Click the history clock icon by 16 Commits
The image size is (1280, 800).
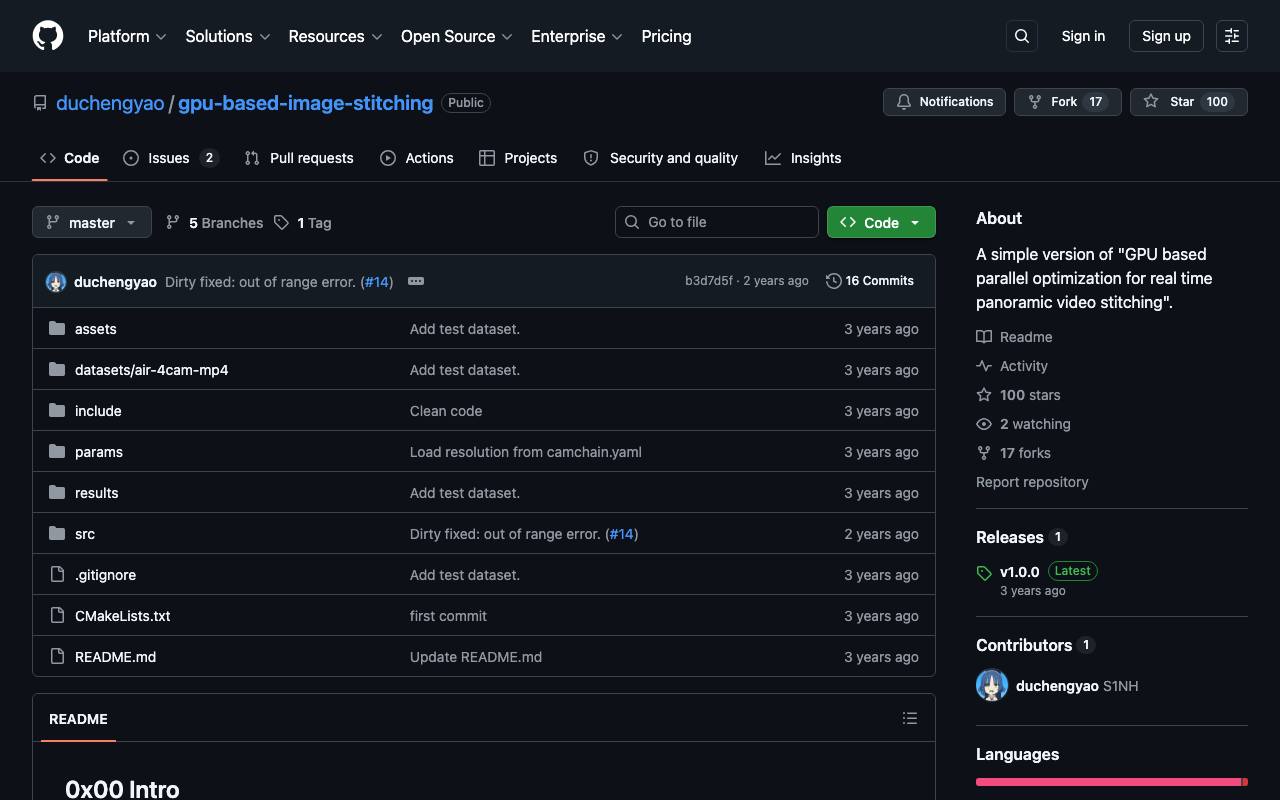point(833,281)
